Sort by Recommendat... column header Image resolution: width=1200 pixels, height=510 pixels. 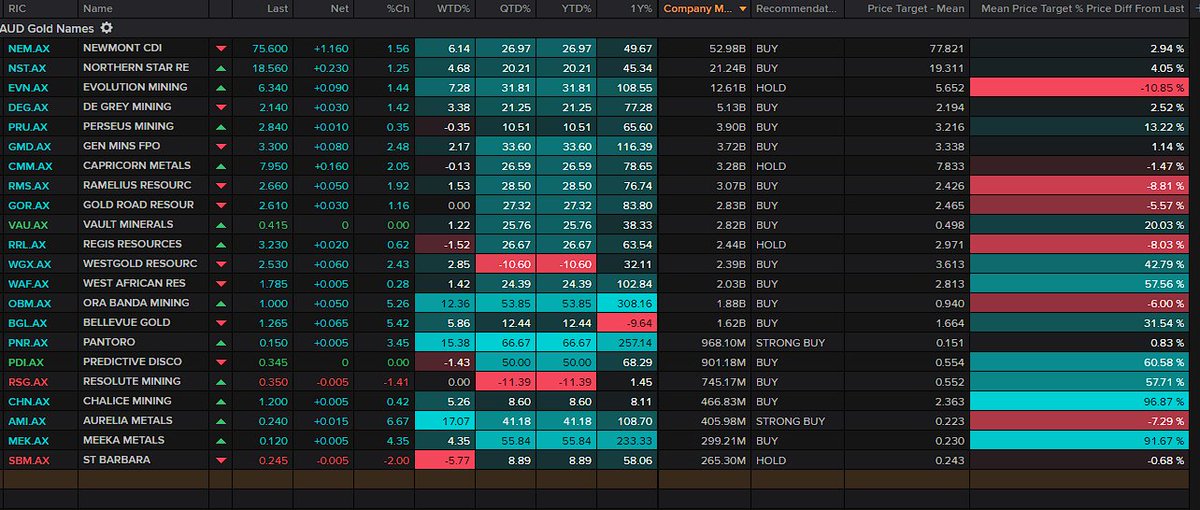(x=796, y=8)
